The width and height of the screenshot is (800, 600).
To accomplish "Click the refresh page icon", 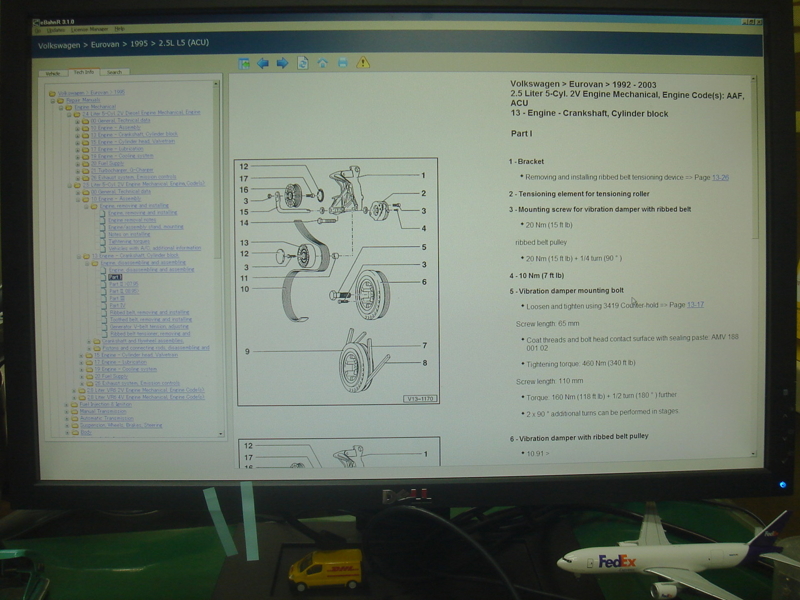I will (x=303, y=63).
